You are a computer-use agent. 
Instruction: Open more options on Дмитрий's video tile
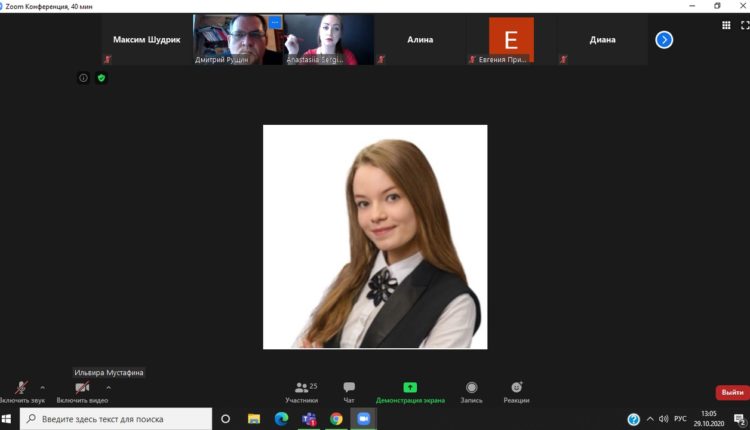tap(275, 22)
